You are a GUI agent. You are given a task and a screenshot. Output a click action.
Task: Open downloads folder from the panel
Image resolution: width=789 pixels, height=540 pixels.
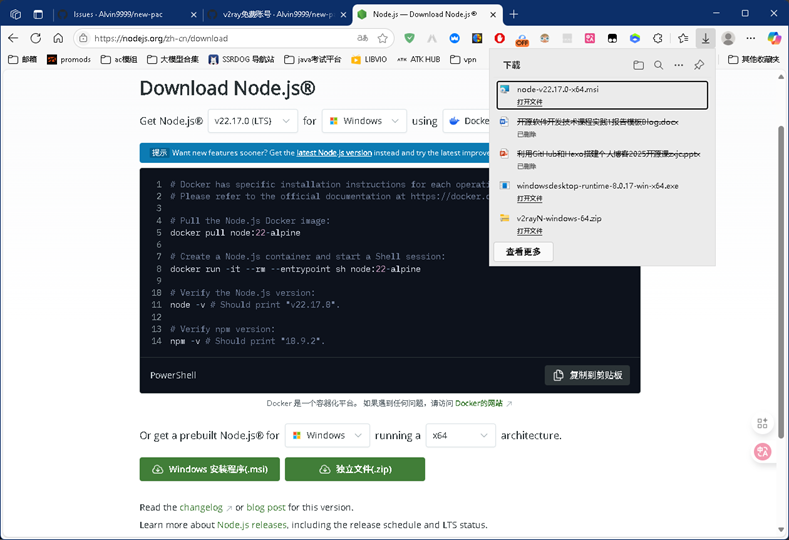pos(639,65)
